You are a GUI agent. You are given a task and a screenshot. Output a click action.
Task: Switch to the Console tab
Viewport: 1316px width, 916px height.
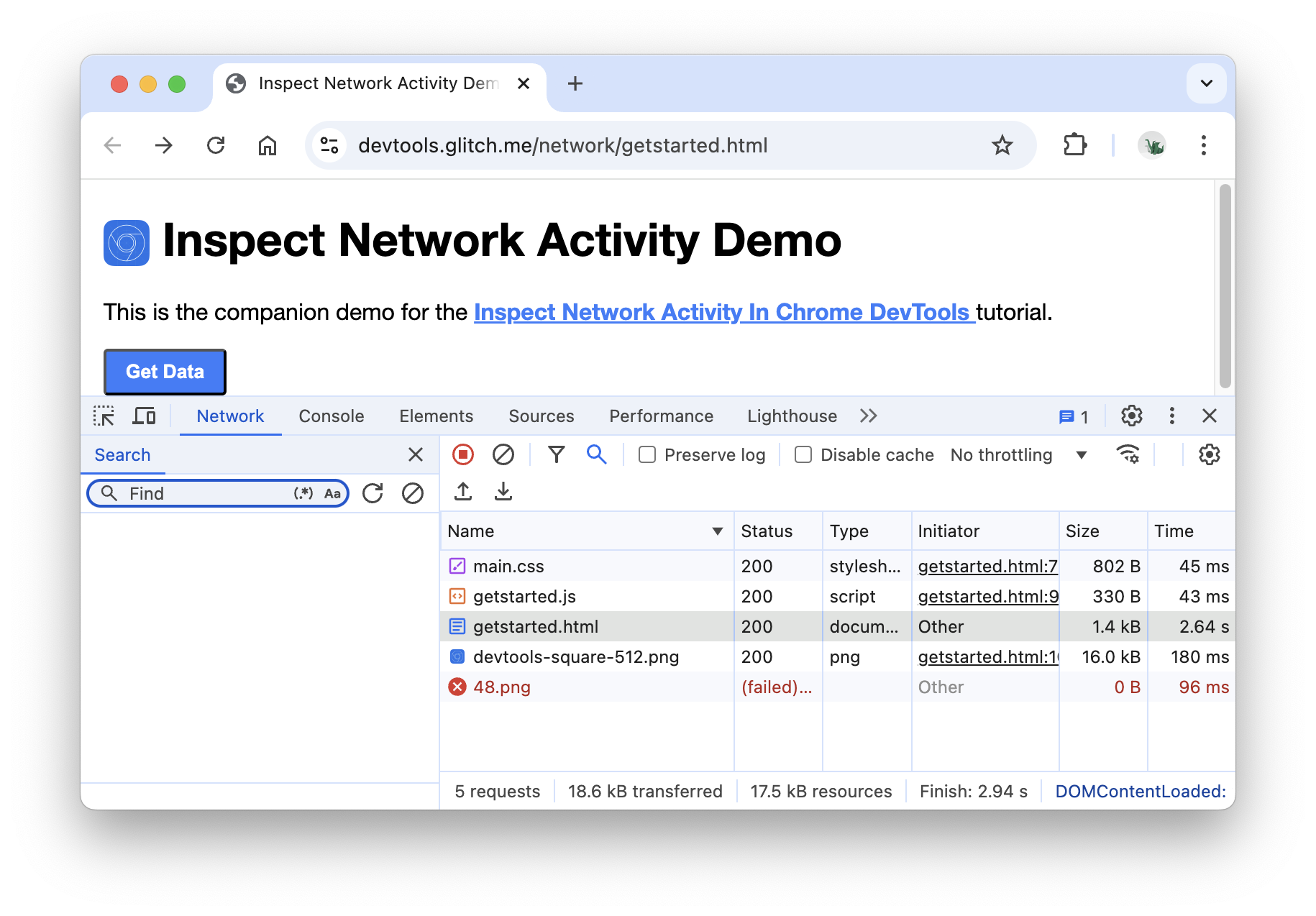click(x=331, y=416)
